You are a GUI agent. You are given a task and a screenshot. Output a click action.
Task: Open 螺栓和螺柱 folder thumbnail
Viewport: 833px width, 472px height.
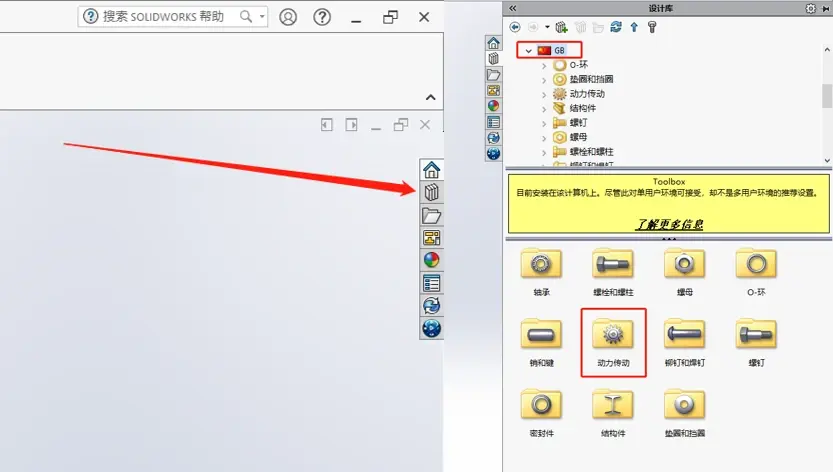(x=613, y=264)
